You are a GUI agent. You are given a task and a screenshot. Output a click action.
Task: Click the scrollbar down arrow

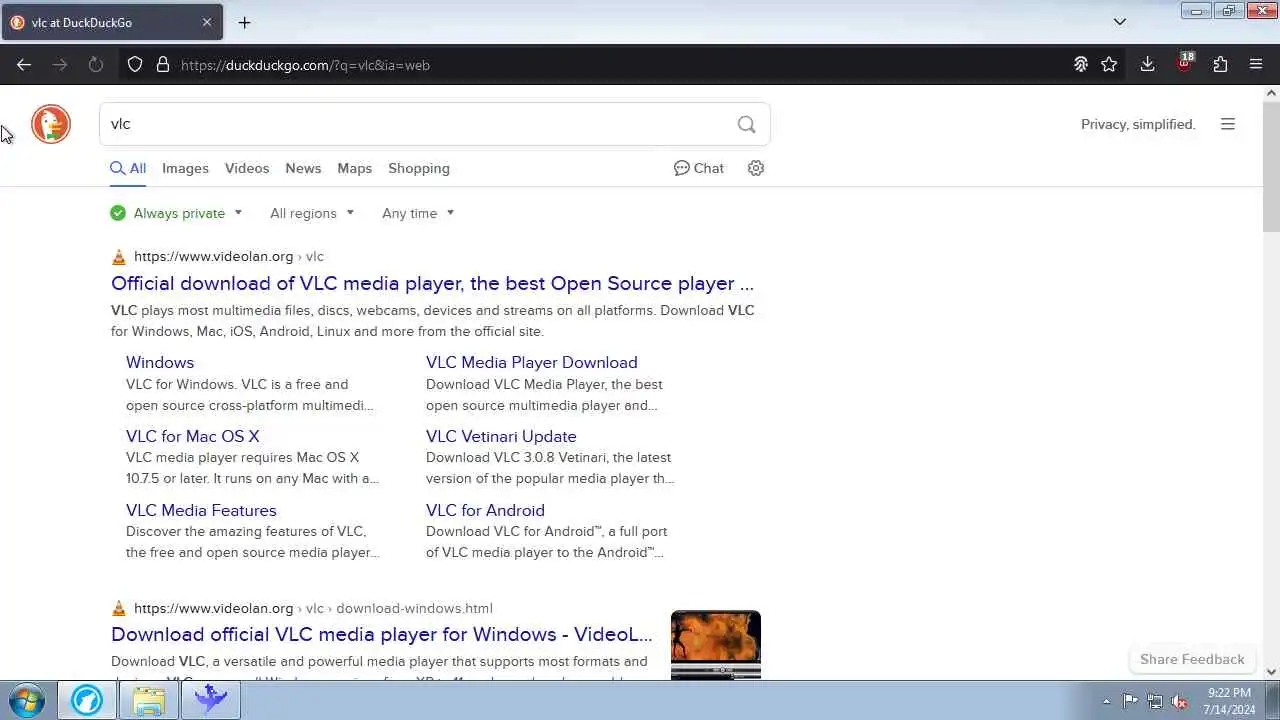point(1271,672)
